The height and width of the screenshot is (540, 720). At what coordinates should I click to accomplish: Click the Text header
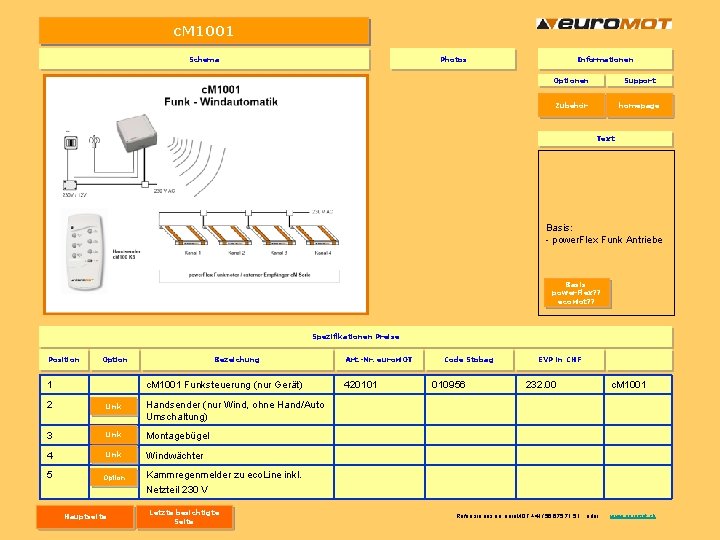(x=605, y=138)
